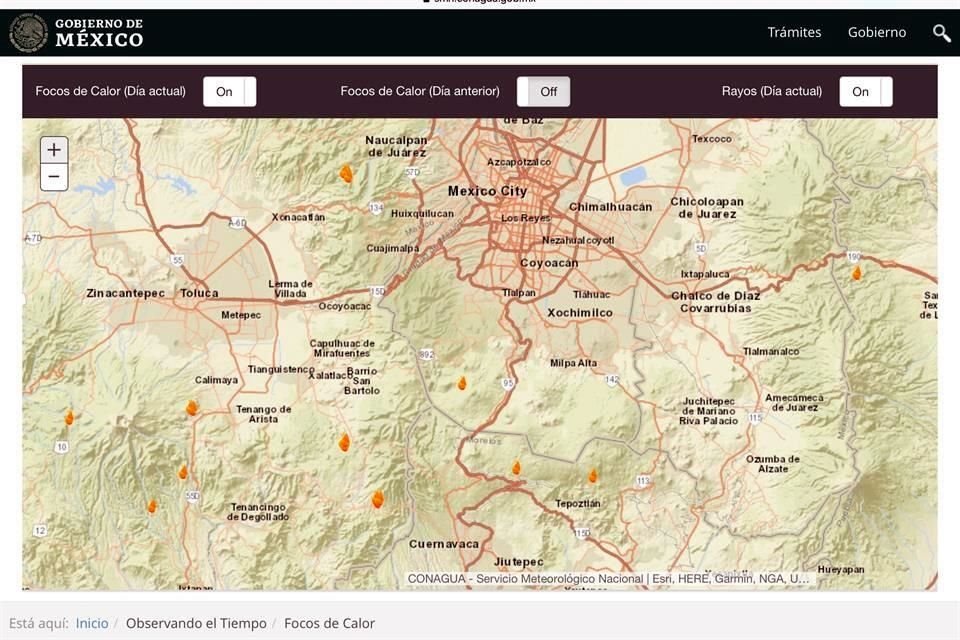Zoom out of the map
Screen dimensions: 960x640
tap(54, 177)
